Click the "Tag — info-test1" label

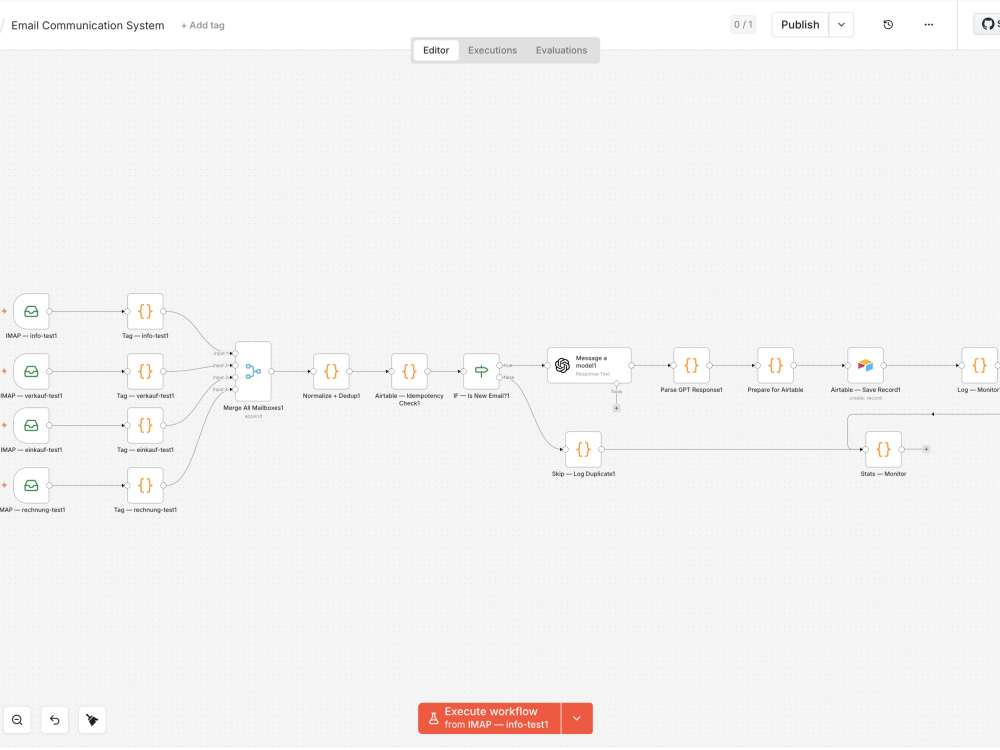tap(145, 335)
